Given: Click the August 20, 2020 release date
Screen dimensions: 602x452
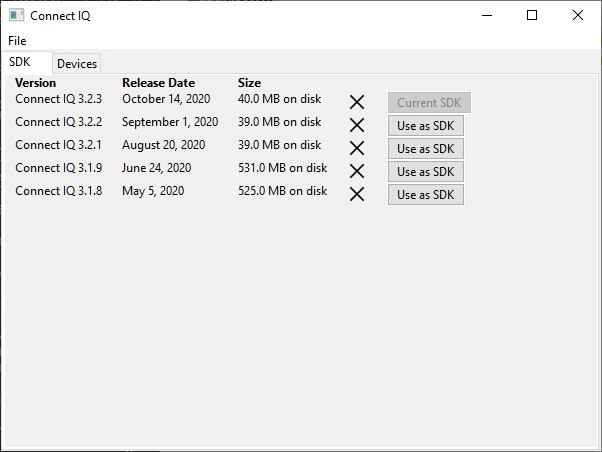Looking at the screenshot, I should [164, 145].
